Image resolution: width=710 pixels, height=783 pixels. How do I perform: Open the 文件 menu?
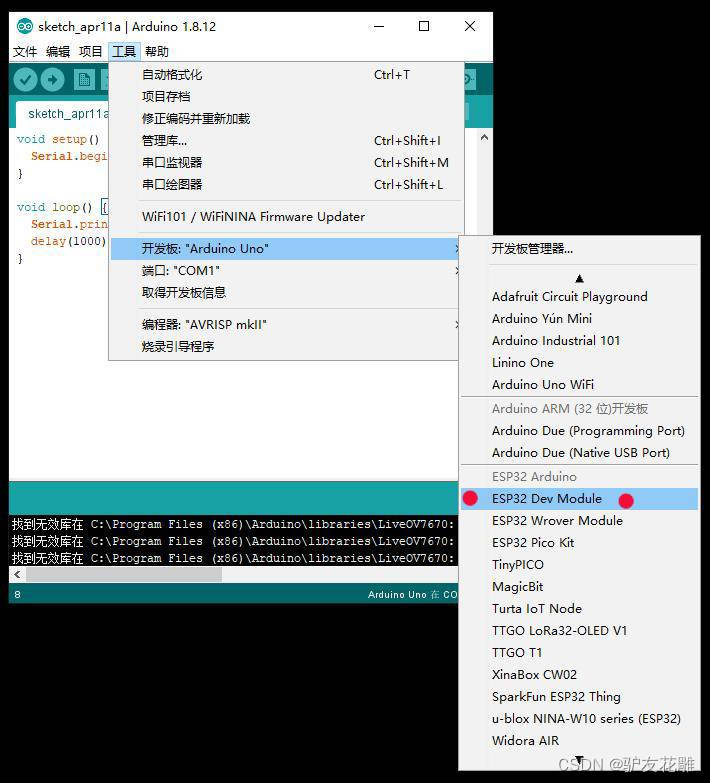[x=25, y=51]
